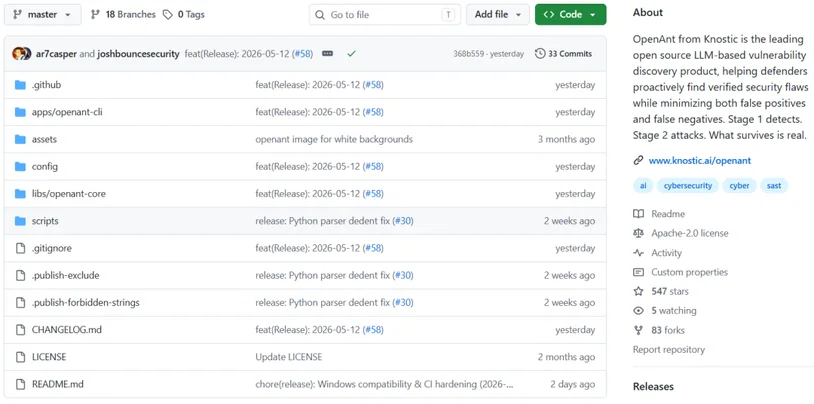Open Custom properties link
The image size is (814, 404).
689,272
